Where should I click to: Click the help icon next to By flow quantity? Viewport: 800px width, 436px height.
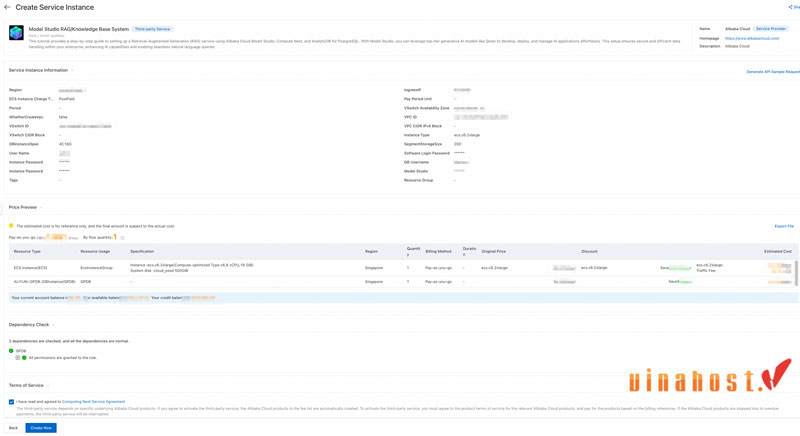point(122,238)
